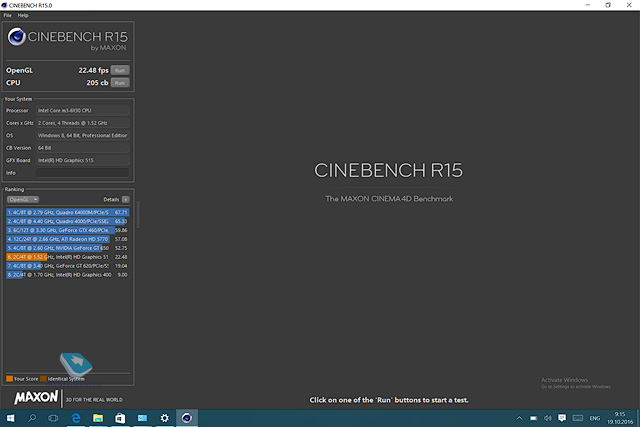
Task: Select ranking row 4 ATI Radeon HD 5770
Action: tap(67, 239)
